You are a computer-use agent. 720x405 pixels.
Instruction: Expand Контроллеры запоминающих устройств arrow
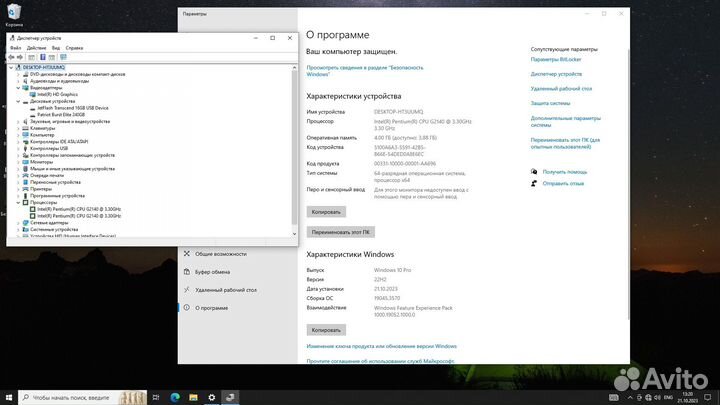[x=18, y=155]
